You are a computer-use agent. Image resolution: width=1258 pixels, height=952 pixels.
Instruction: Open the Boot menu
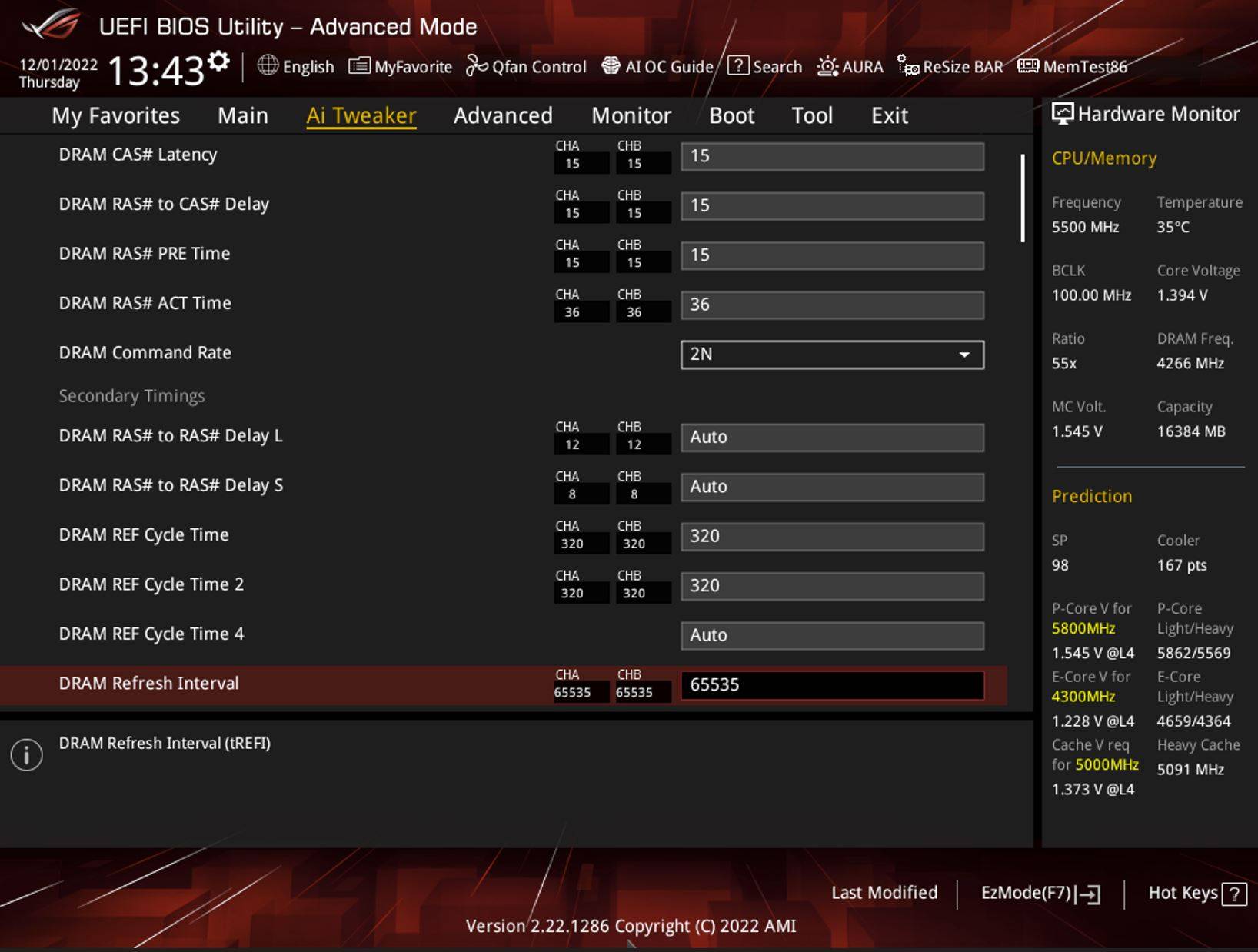[x=731, y=115]
